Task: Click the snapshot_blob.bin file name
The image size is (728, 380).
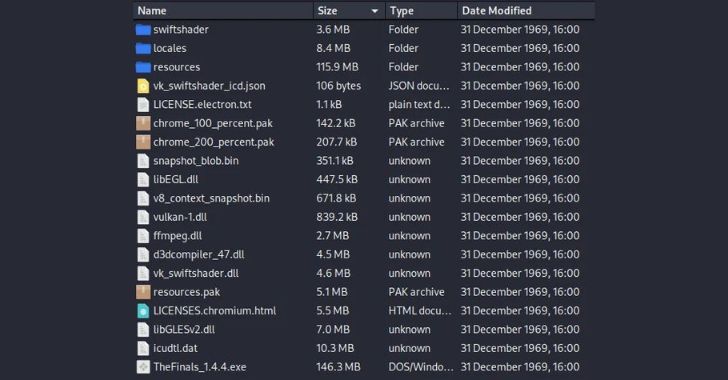Action: click(196, 161)
